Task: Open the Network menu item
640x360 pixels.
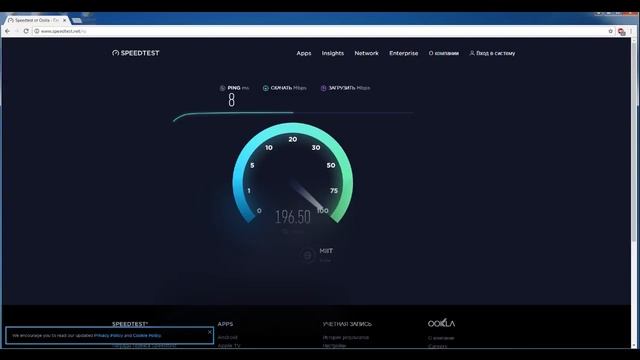Action: click(366, 53)
